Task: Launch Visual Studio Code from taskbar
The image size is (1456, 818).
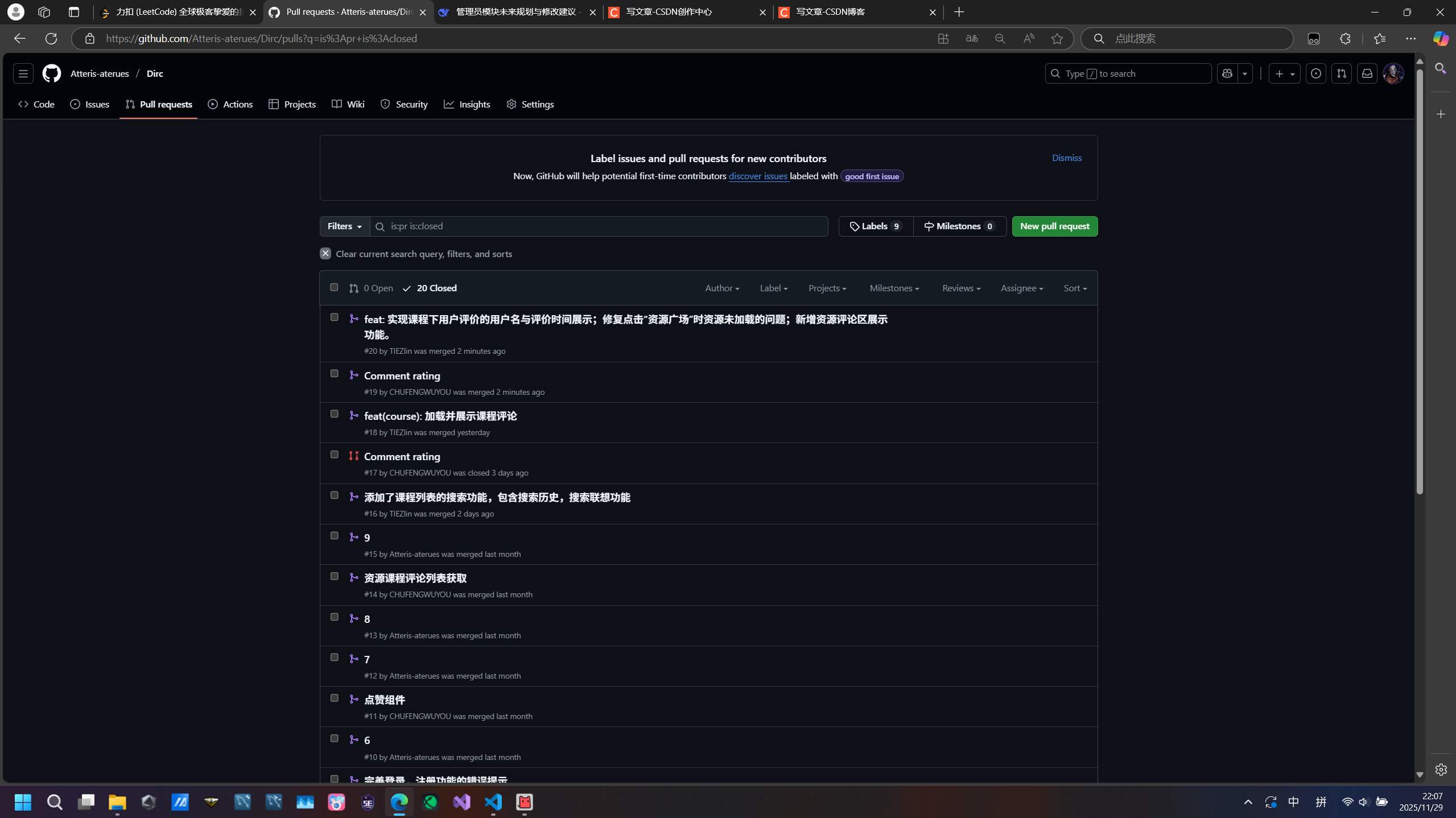Action: (493, 802)
